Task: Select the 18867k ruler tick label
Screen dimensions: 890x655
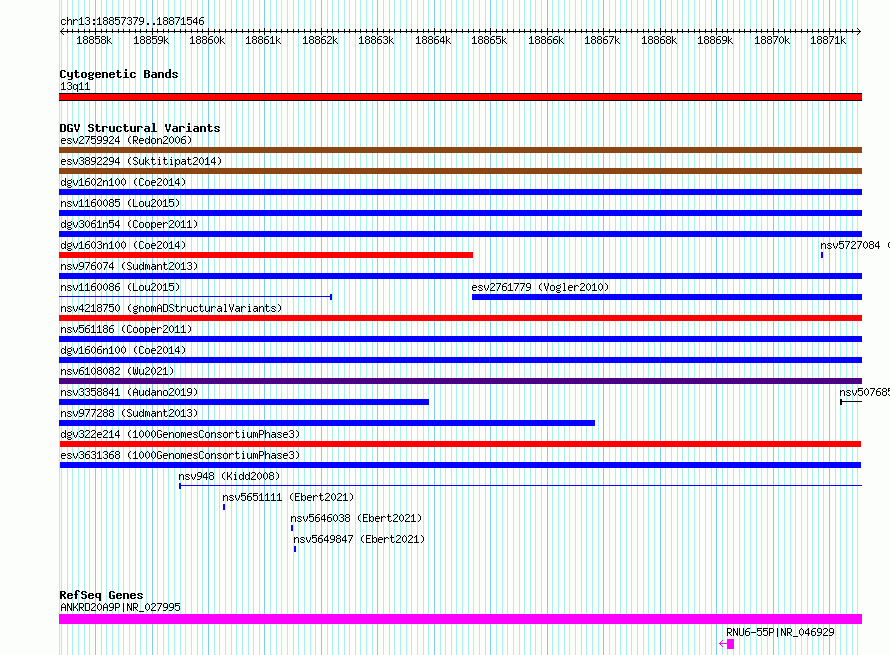Action: [602, 40]
